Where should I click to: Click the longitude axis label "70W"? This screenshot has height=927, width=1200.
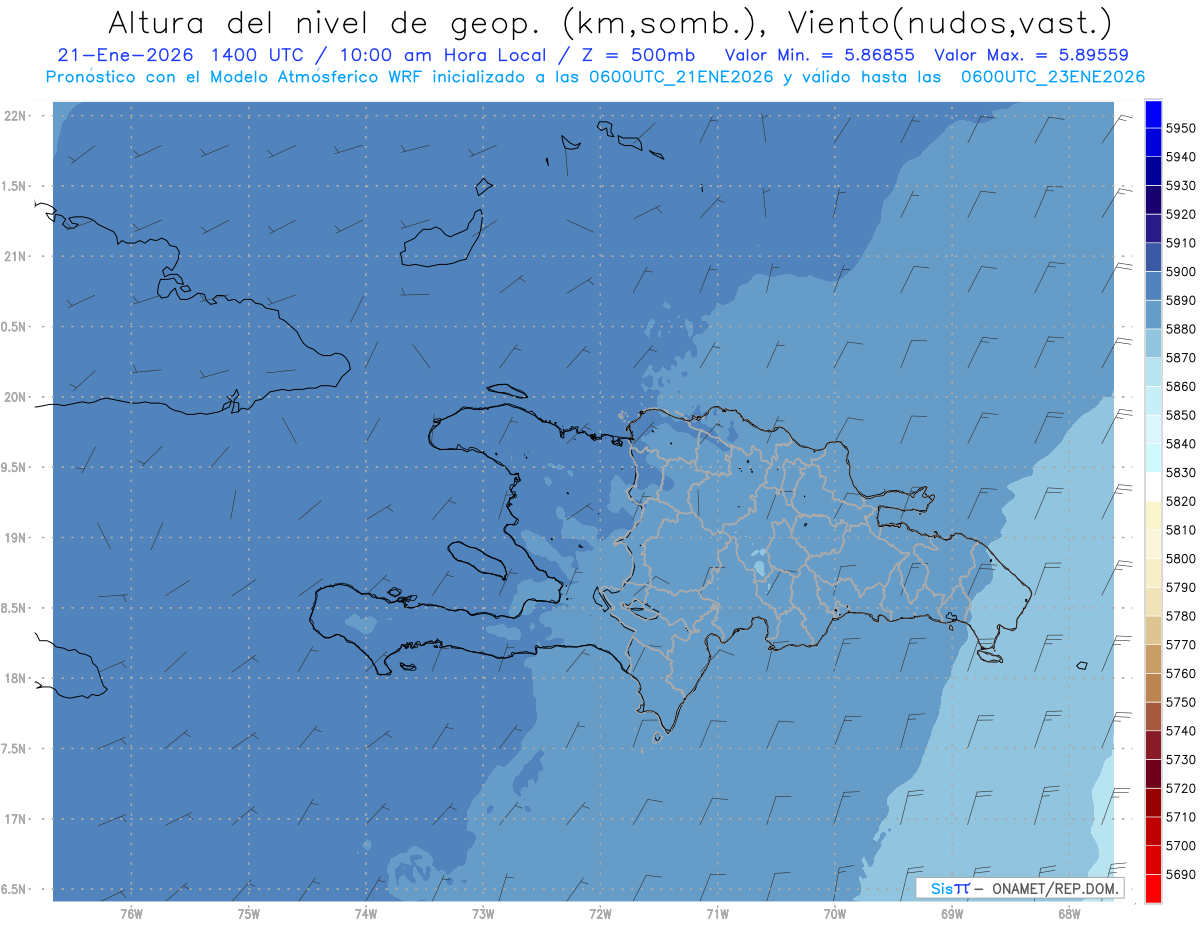835,914
